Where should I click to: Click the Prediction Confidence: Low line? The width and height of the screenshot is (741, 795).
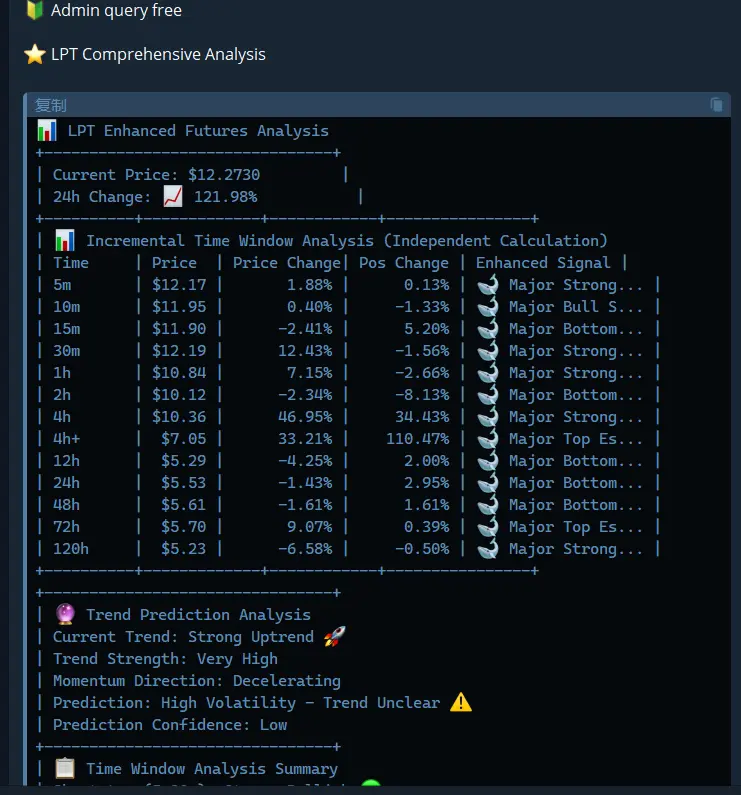point(170,725)
